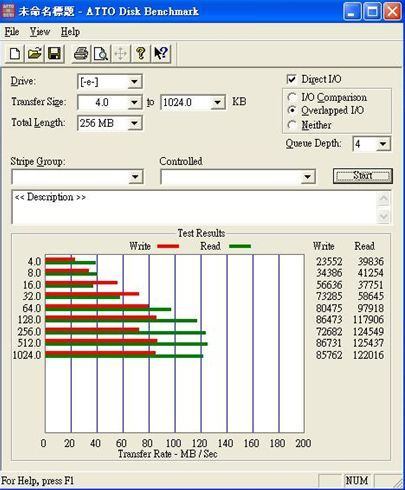The width and height of the screenshot is (405, 490).
Task: Close the ATTO Disk Benchmark window
Action: pos(392,12)
